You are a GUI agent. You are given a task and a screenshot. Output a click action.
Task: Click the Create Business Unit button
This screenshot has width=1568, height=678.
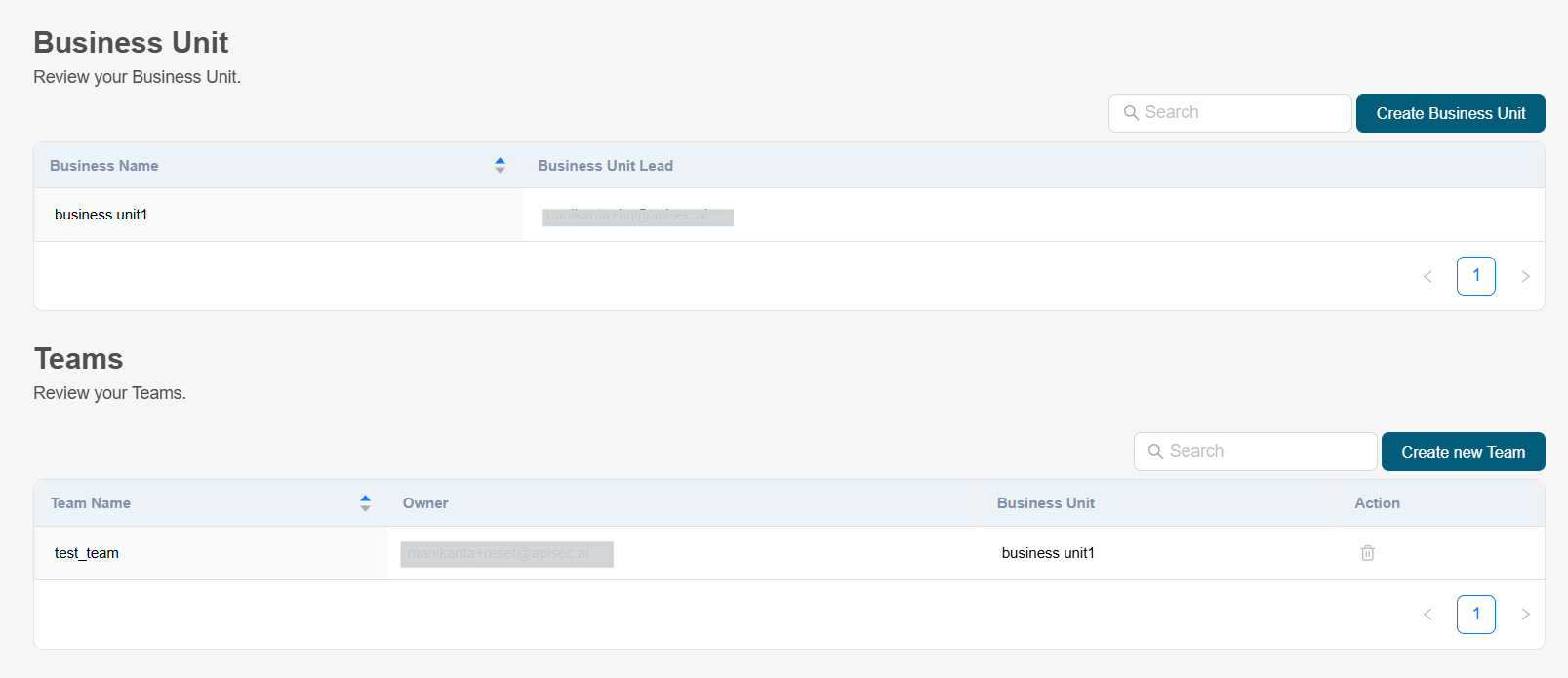(x=1450, y=113)
